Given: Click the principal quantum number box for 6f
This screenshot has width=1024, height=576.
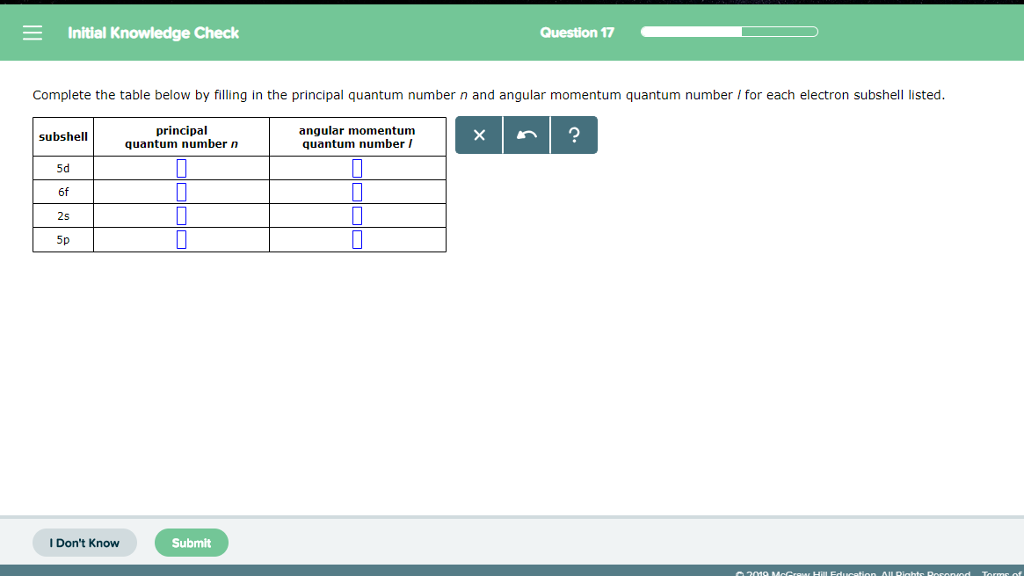Looking at the screenshot, I should point(181,191).
